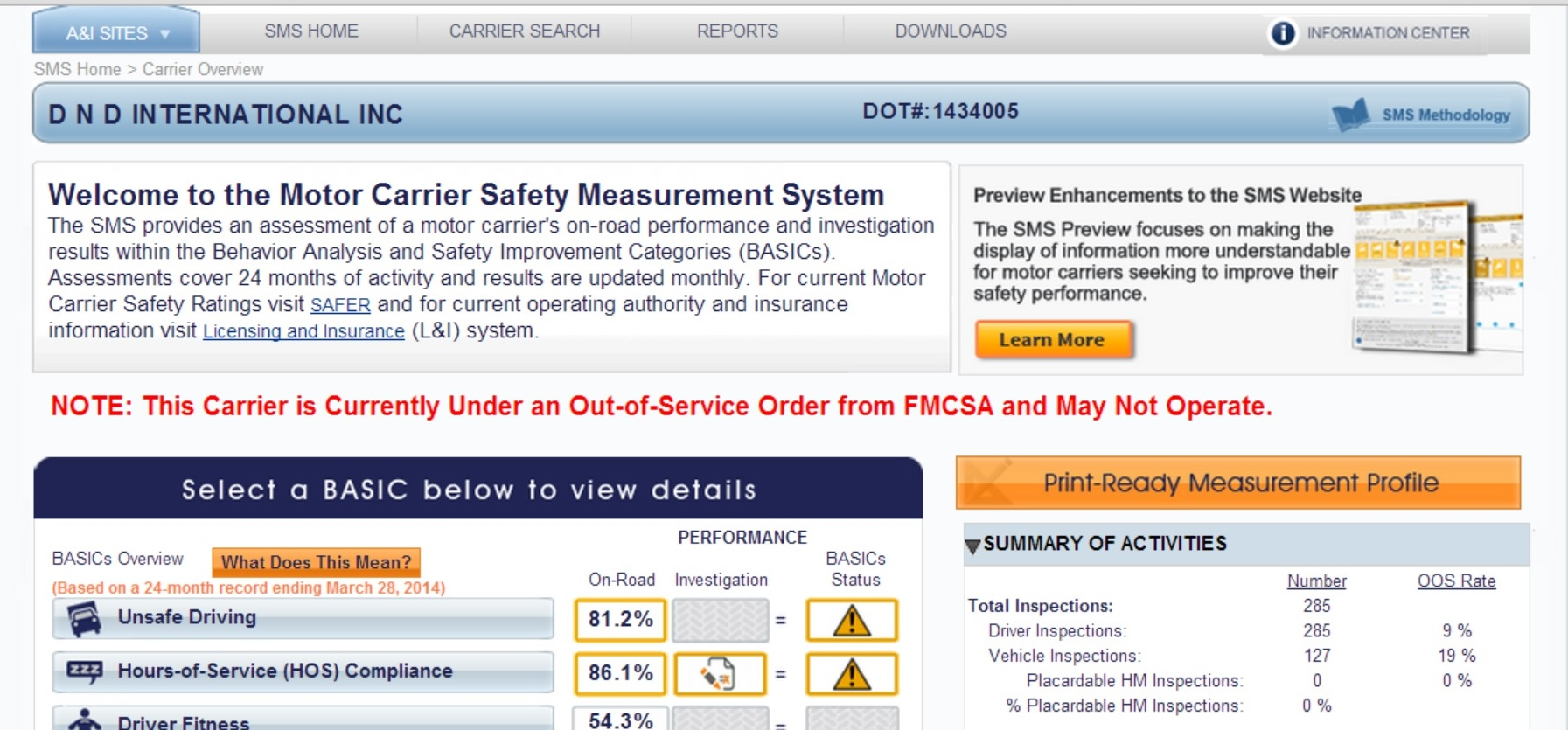The width and height of the screenshot is (1568, 730).
Task: Click the Vehicle Inspections 19 % OOS rate
Action: click(x=1457, y=656)
